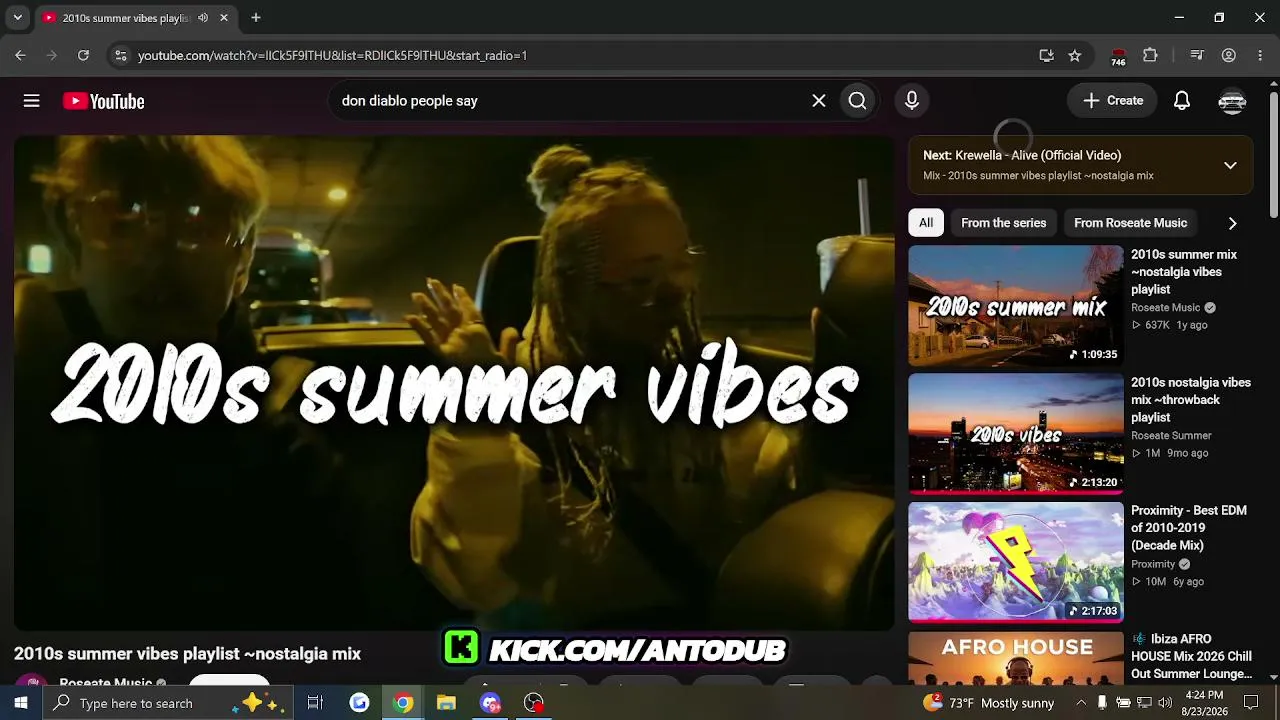Viewport: 1280px width, 720px height.
Task: Open a new browser tab
Action: click(256, 18)
